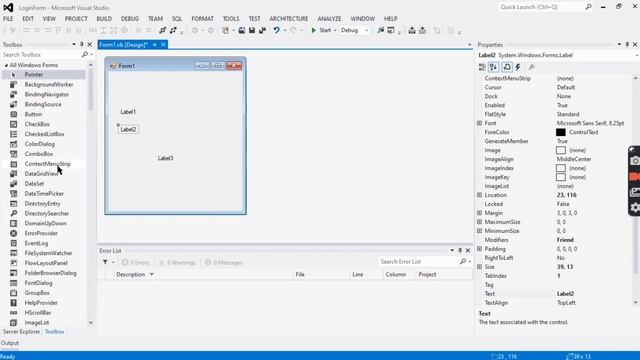Close the Form1.vb design tab
Screen dimensions: 640x360
tap(163, 44)
